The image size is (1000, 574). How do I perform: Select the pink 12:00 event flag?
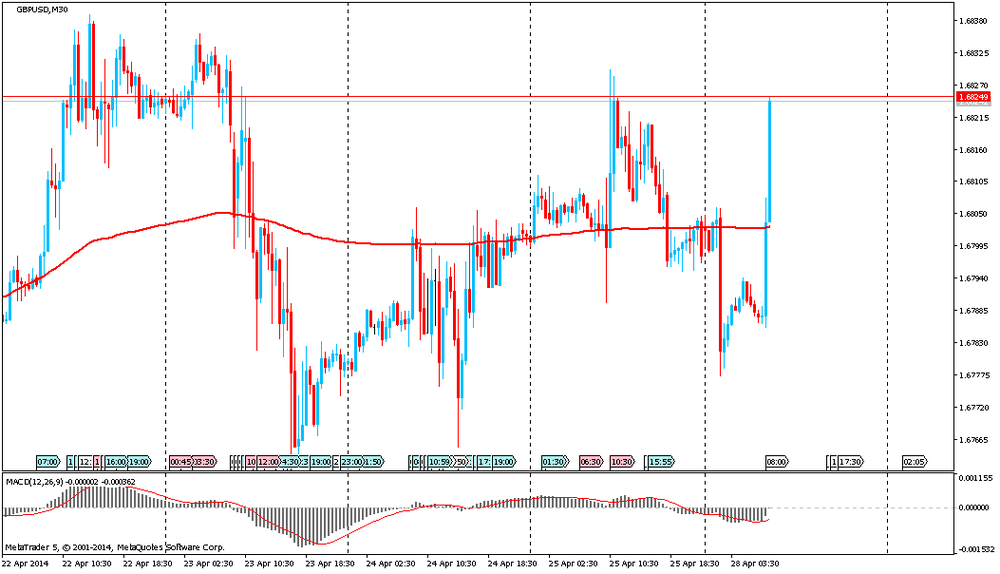tap(268, 461)
